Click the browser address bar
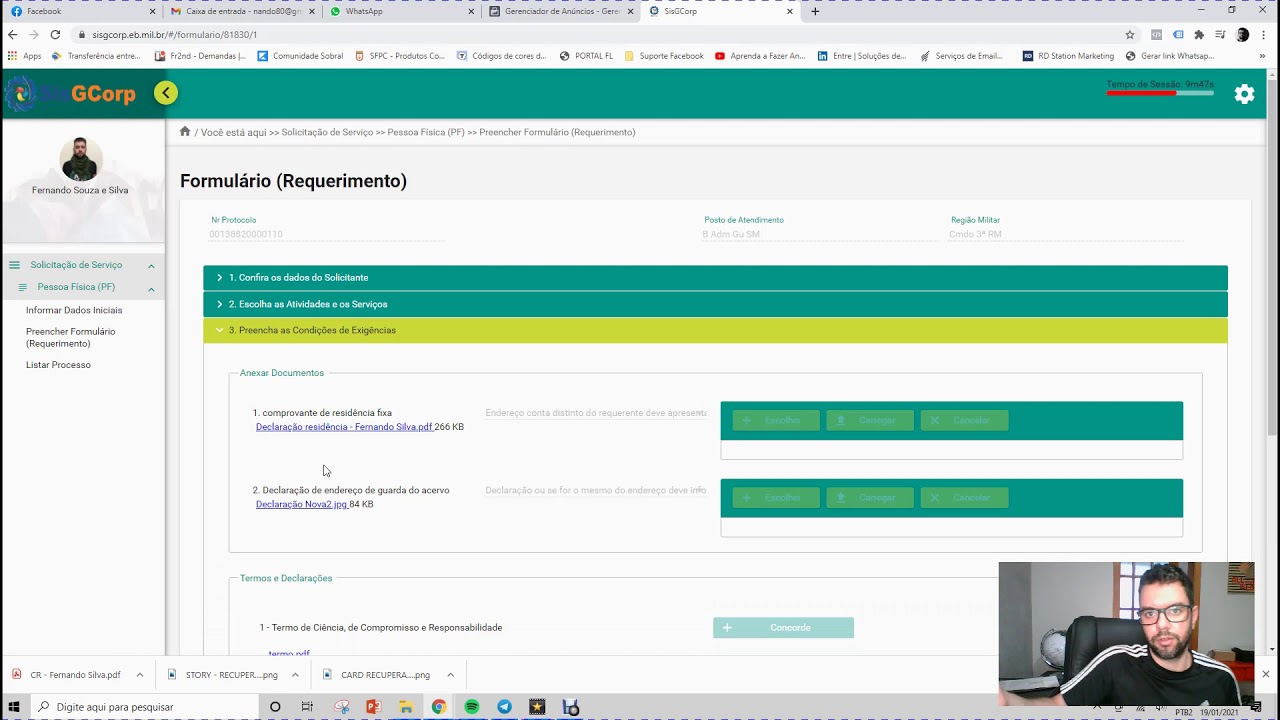1280x720 pixels. point(600,34)
